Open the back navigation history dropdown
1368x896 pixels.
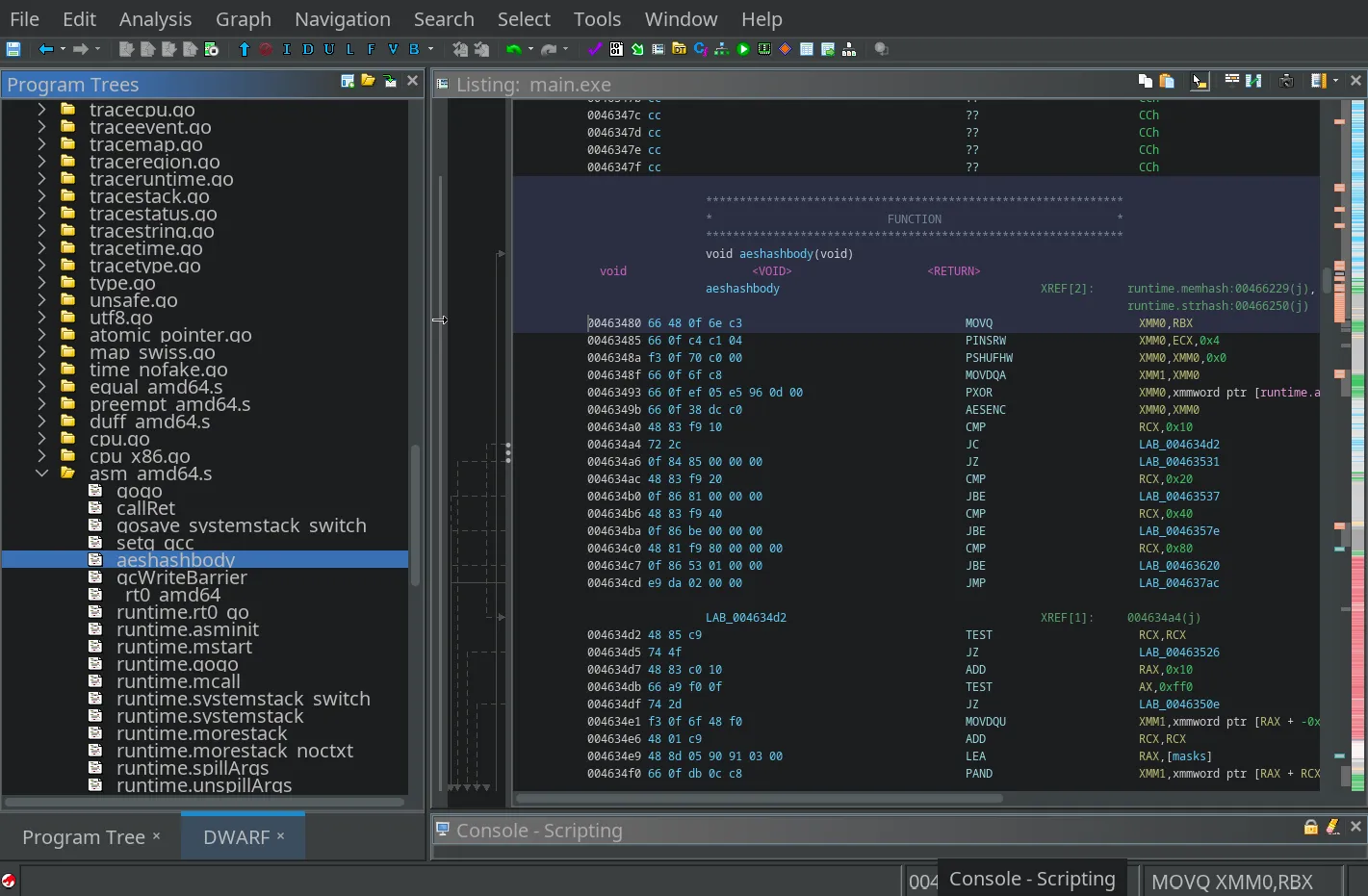[x=63, y=49]
